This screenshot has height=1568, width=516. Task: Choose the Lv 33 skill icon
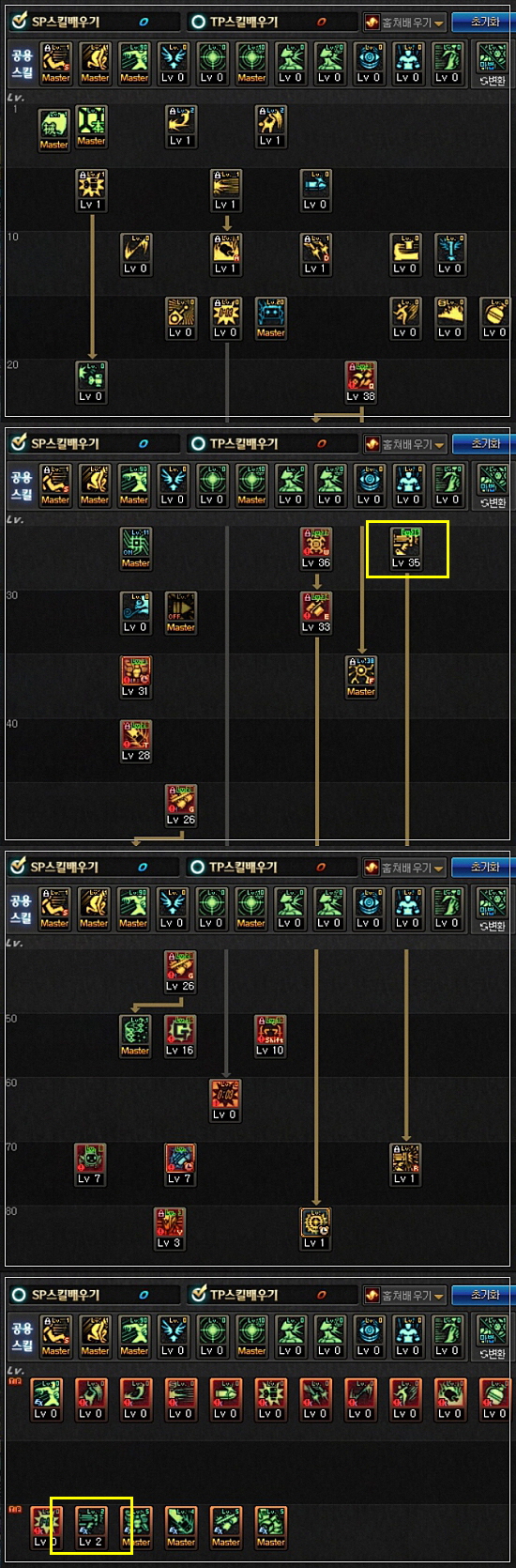coord(316,612)
